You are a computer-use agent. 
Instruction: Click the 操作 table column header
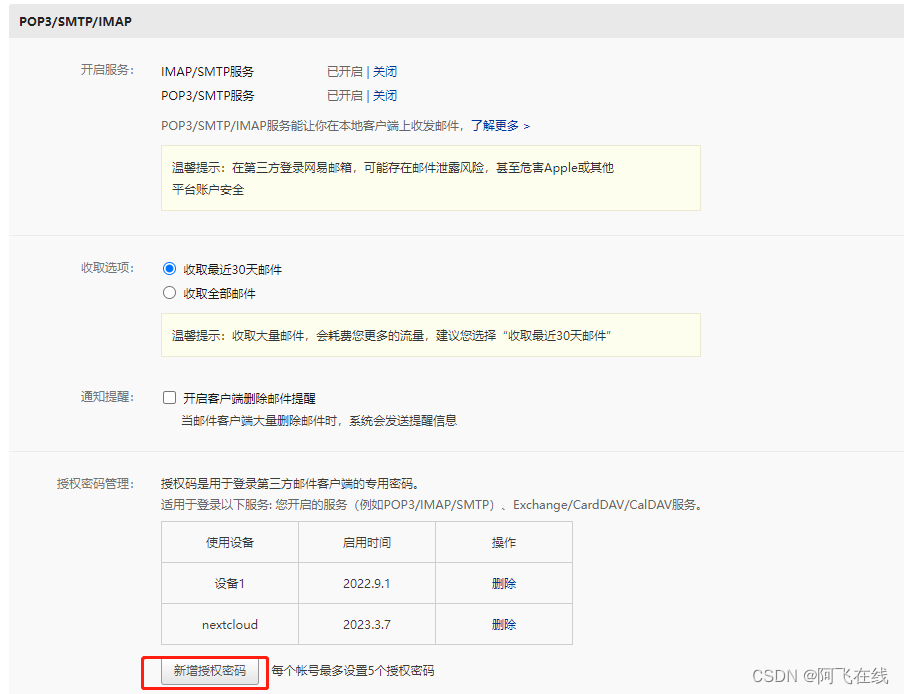click(x=504, y=542)
